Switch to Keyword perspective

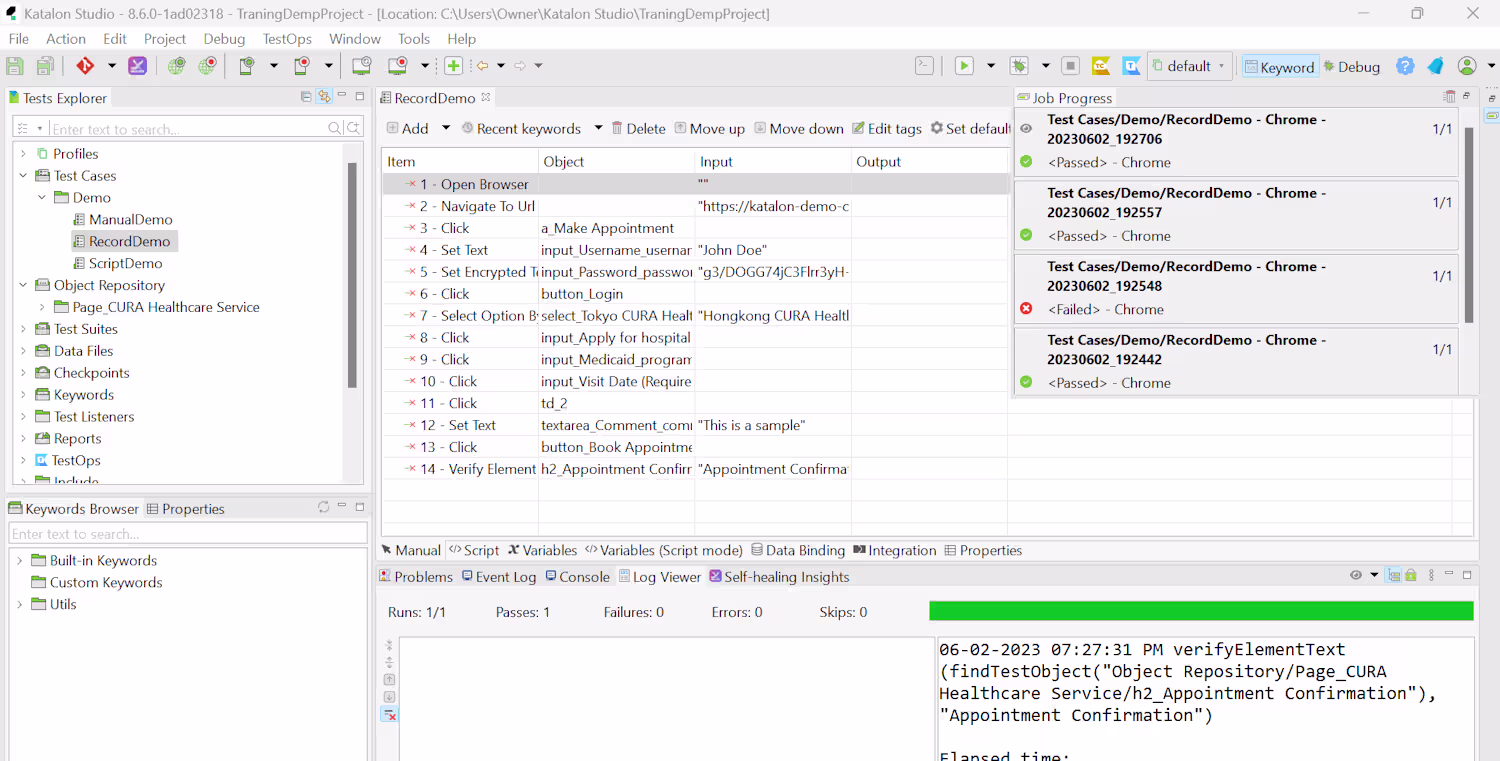pyautogui.click(x=1280, y=67)
